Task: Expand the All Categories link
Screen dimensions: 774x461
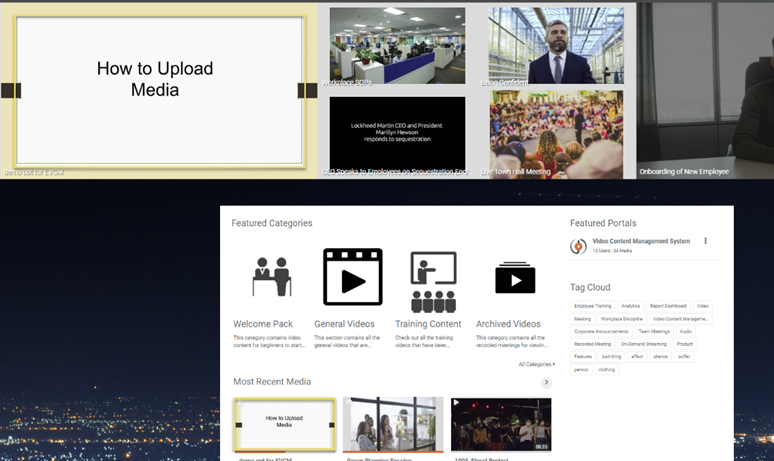Action: 535,364
